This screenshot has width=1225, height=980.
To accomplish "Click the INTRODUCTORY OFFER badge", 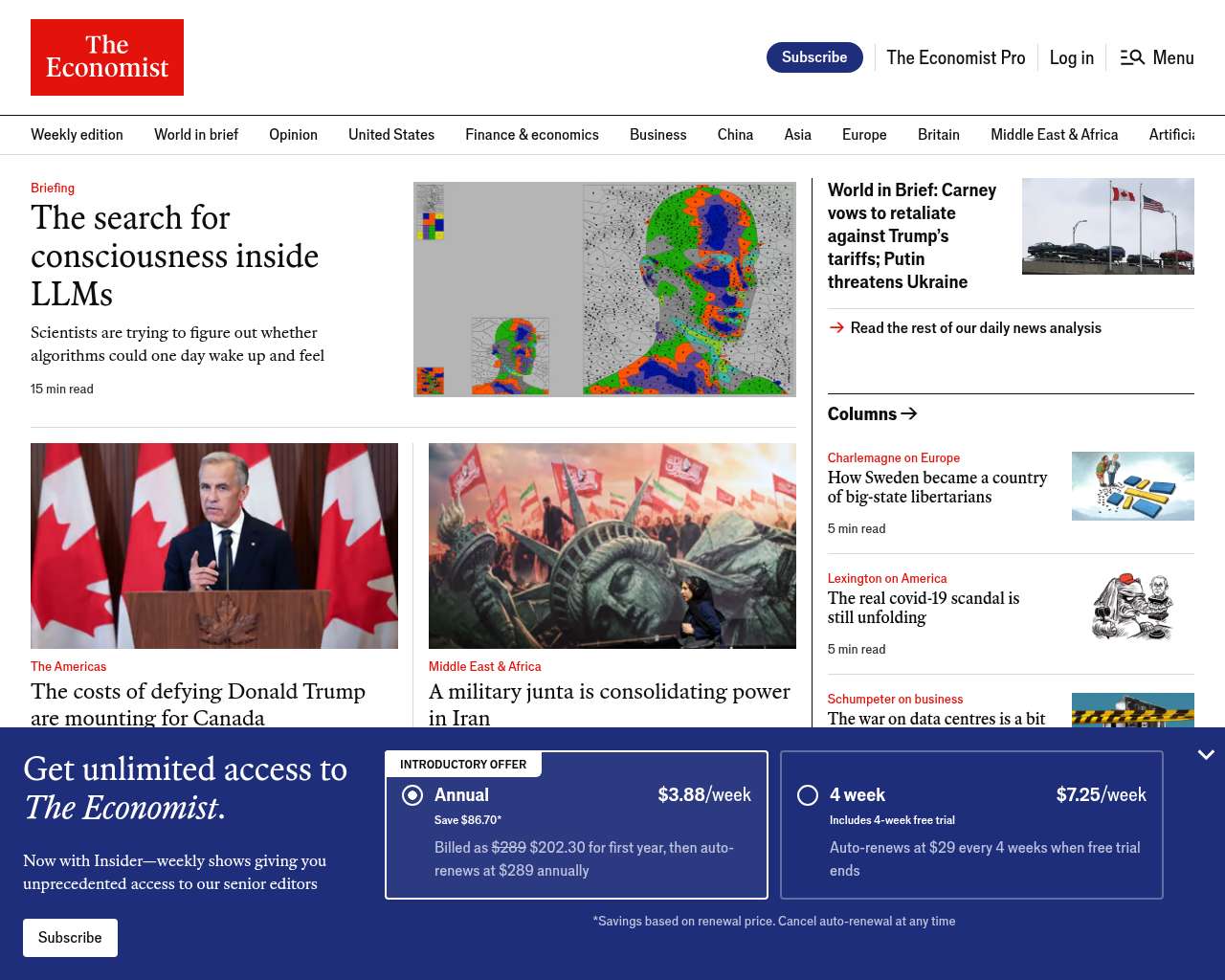I will click(x=463, y=765).
